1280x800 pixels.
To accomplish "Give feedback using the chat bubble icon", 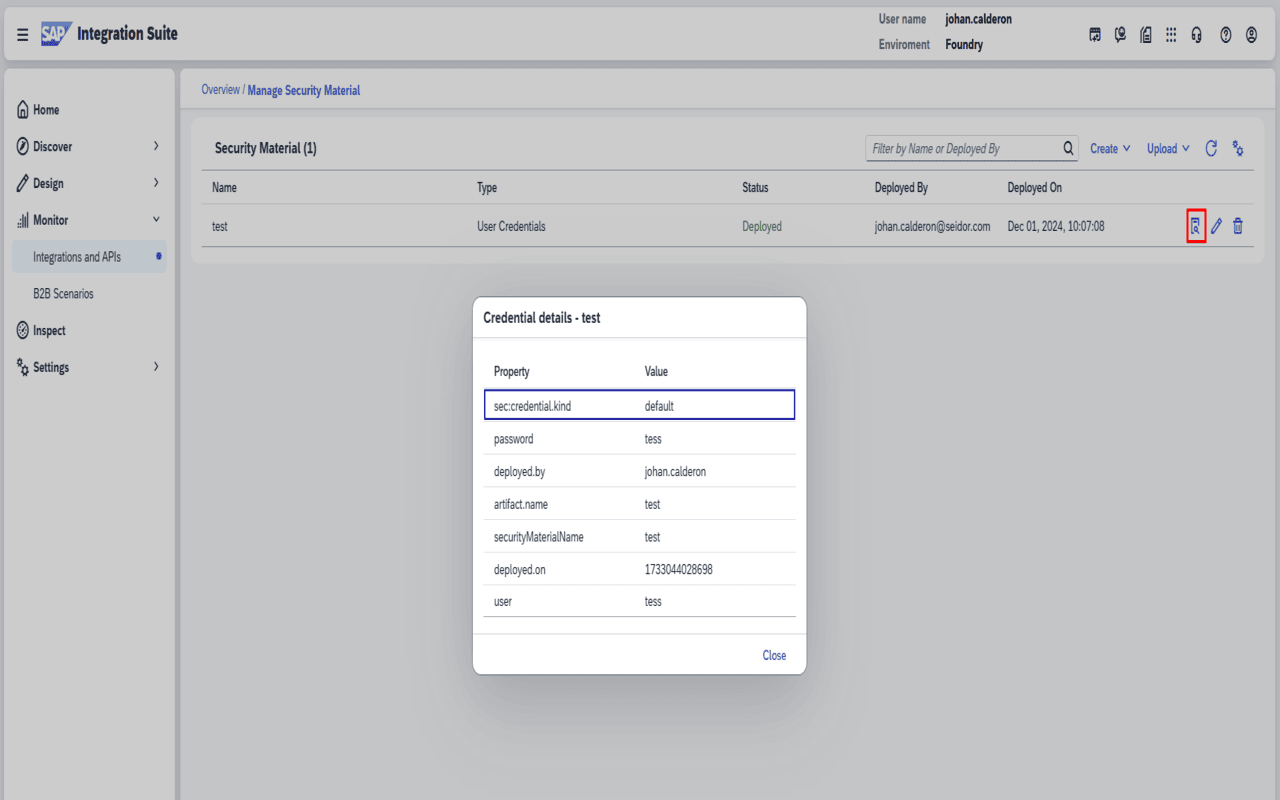I will (1119, 34).
